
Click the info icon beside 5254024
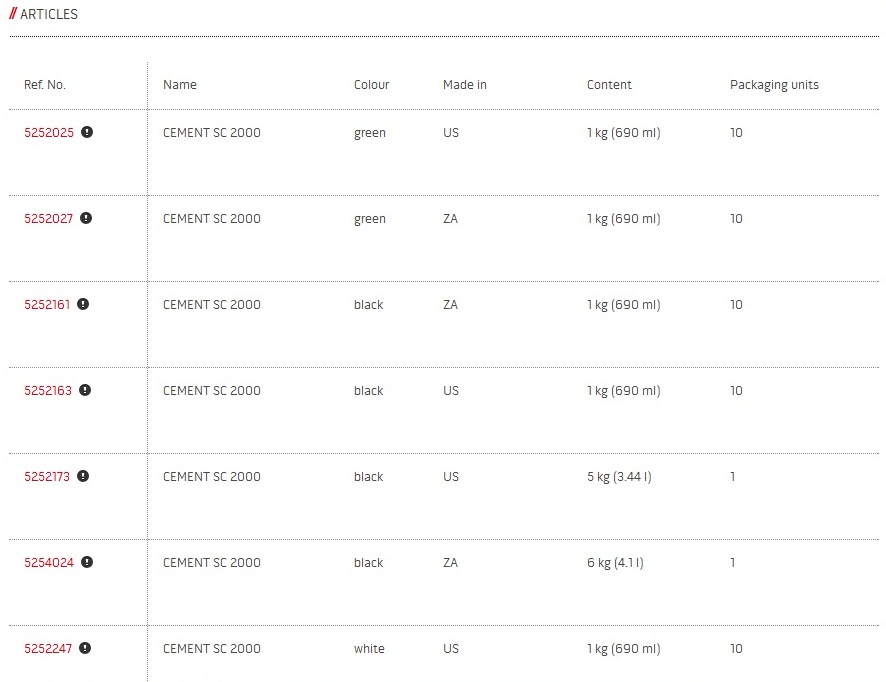[87, 562]
